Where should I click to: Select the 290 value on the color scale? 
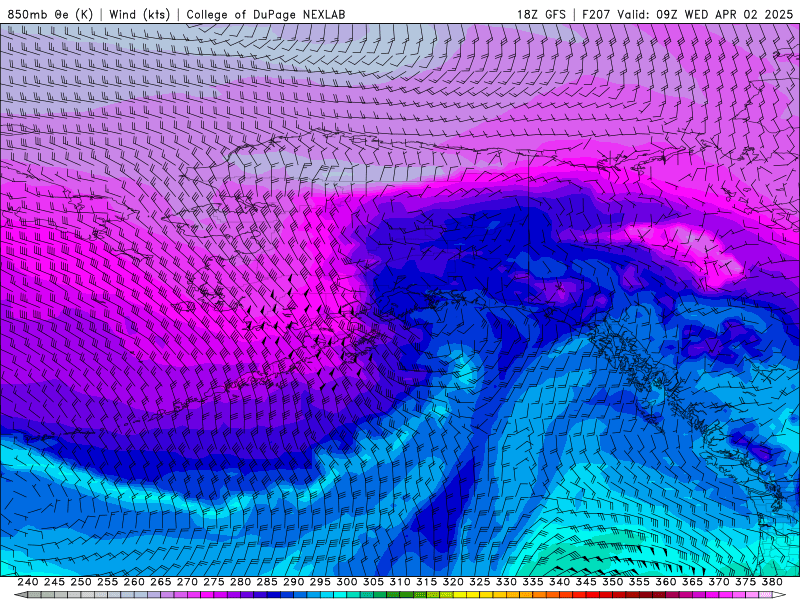pos(293,582)
